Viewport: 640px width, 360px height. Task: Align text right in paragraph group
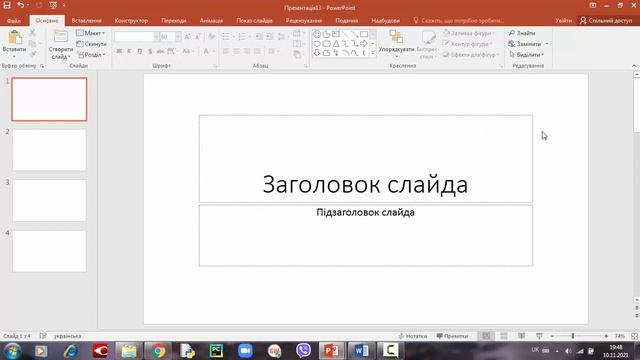tap(247, 51)
